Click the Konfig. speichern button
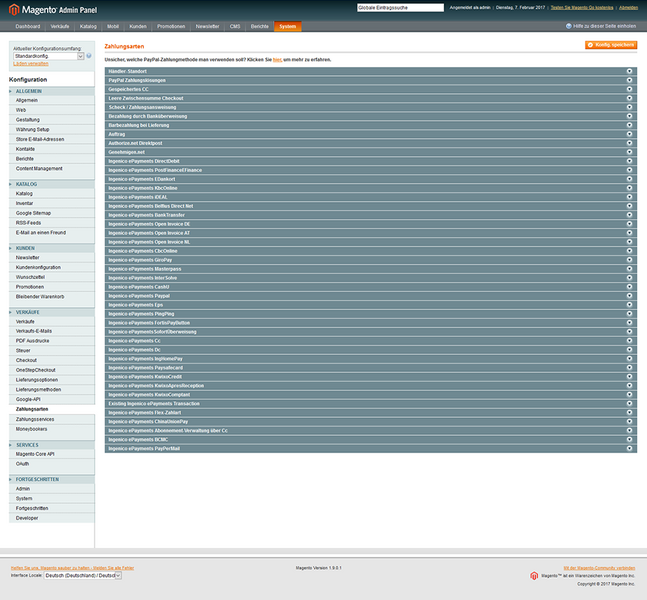The width and height of the screenshot is (647, 600). coord(611,45)
